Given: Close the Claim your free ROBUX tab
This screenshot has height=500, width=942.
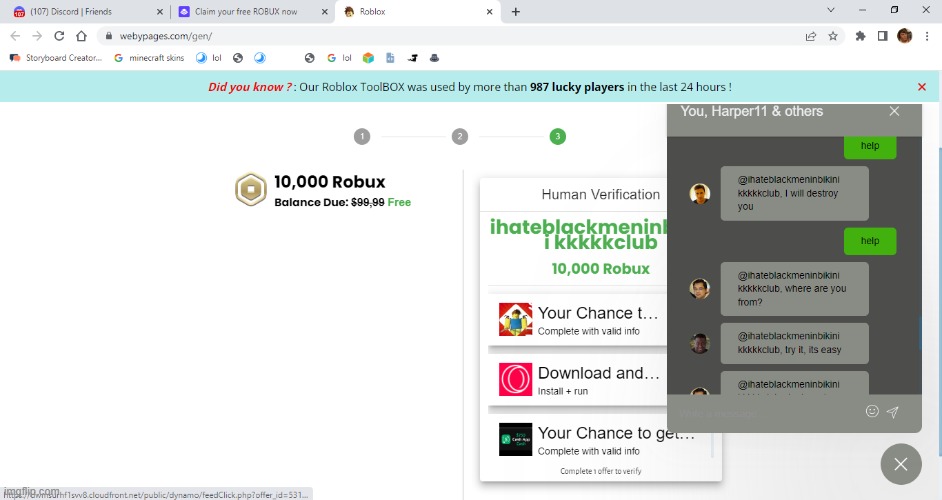Looking at the screenshot, I should [324, 11].
